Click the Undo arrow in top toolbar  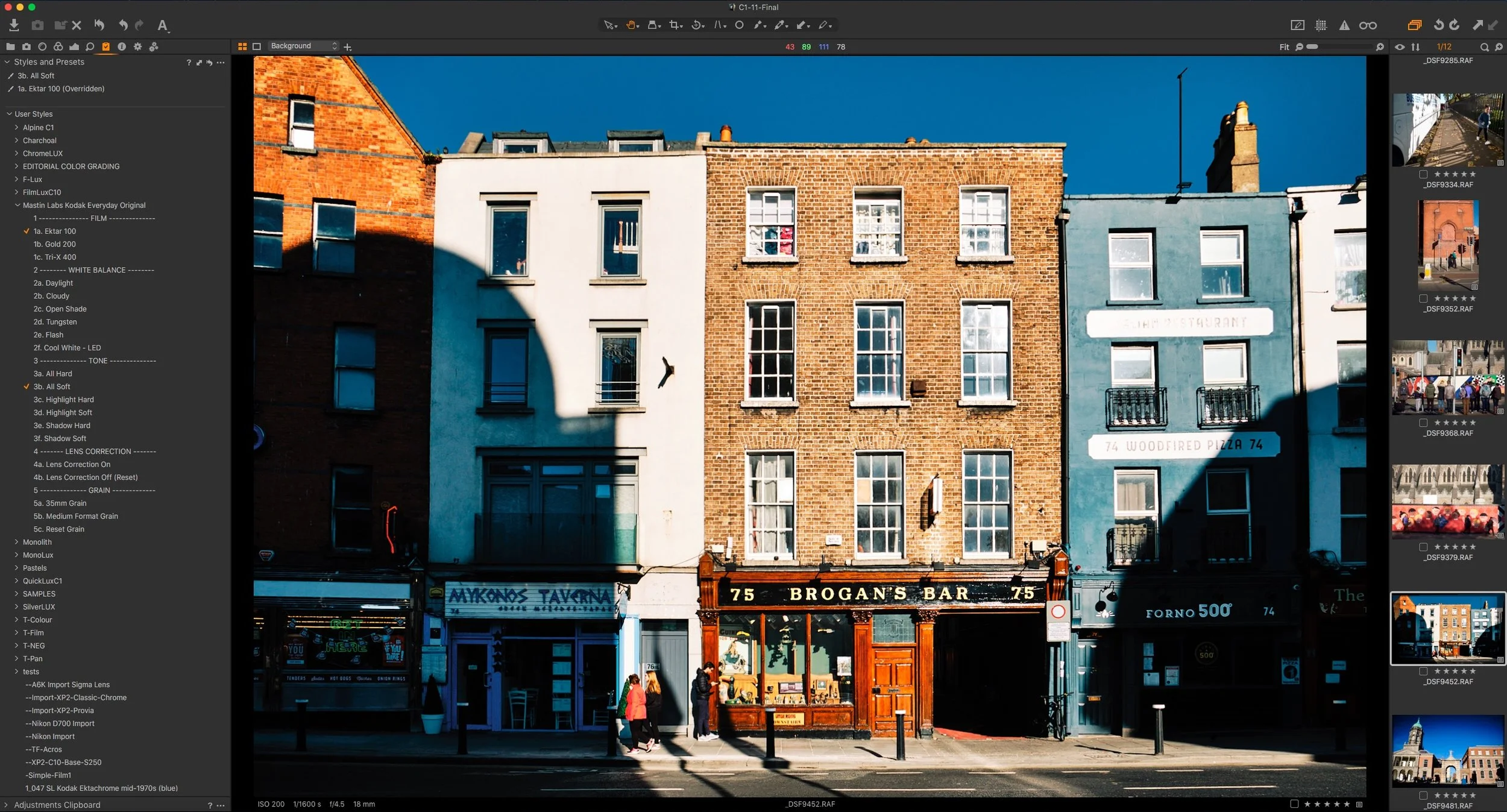pos(123,25)
